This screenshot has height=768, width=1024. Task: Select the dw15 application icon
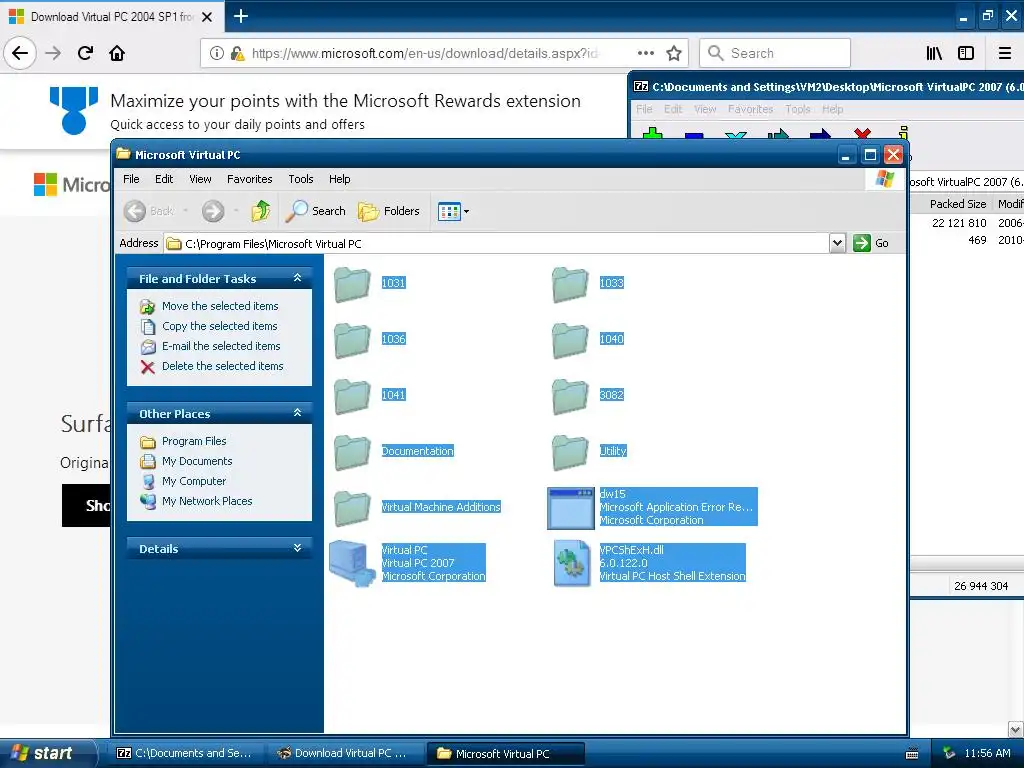571,507
